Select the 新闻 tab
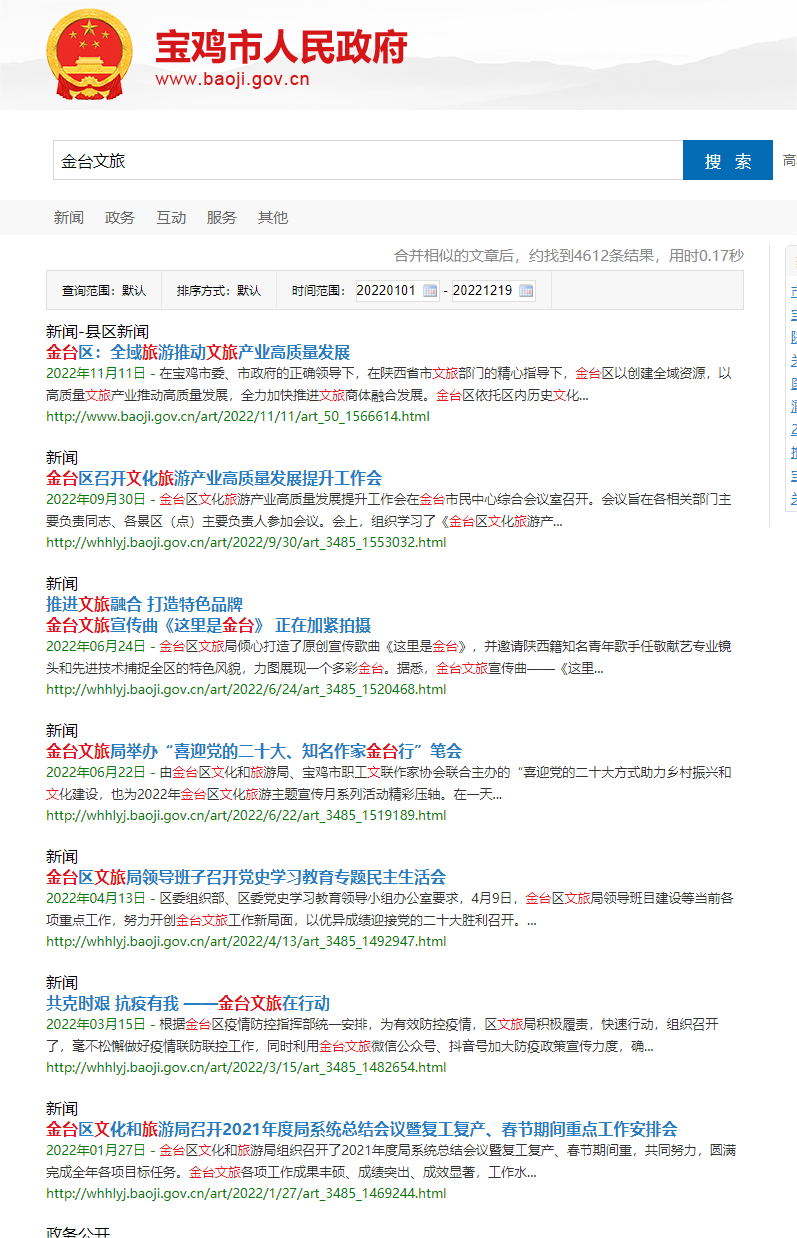This screenshot has height=1238, width=797. [69, 217]
